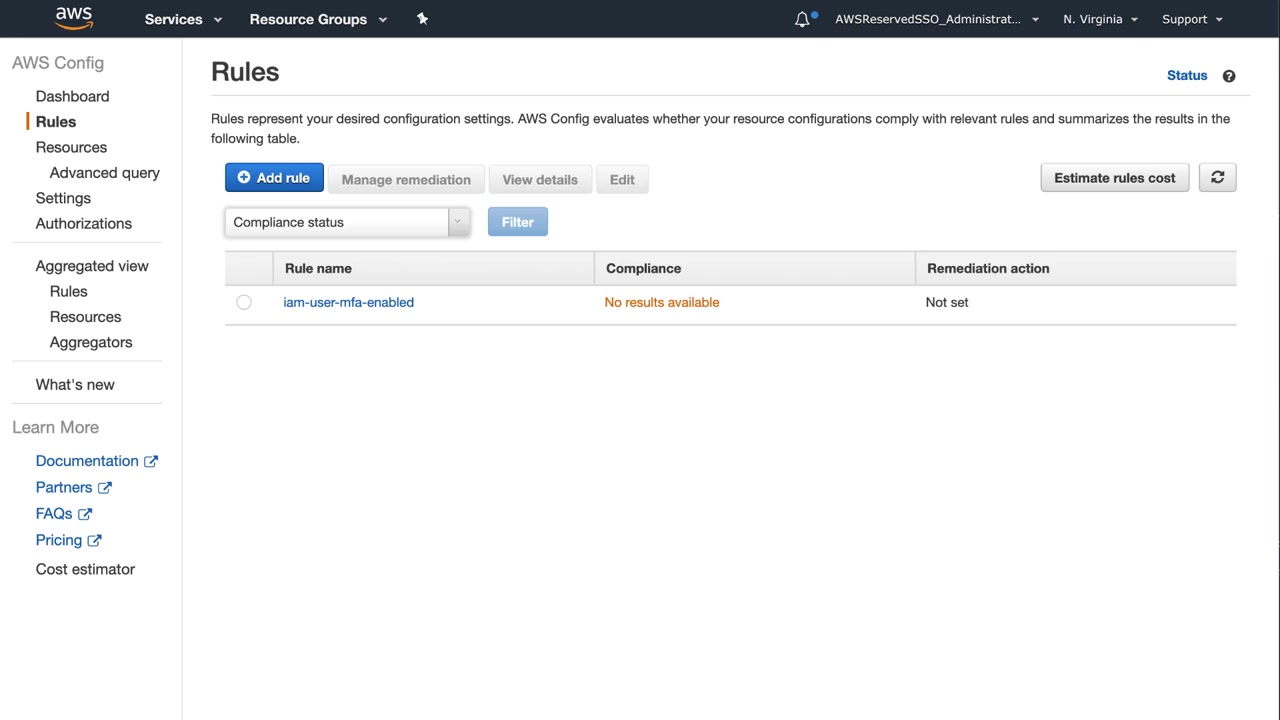Click the Pricing external link icon
The image size is (1280, 720).
(95, 540)
